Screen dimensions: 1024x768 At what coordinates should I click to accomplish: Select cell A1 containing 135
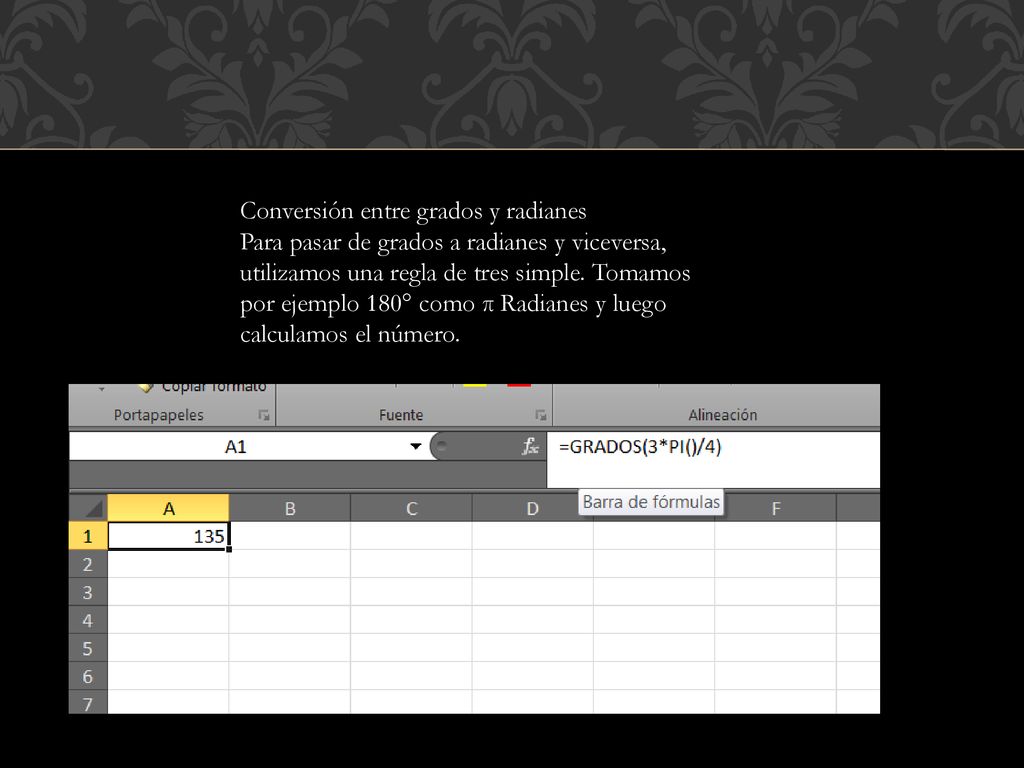[168, 536]
